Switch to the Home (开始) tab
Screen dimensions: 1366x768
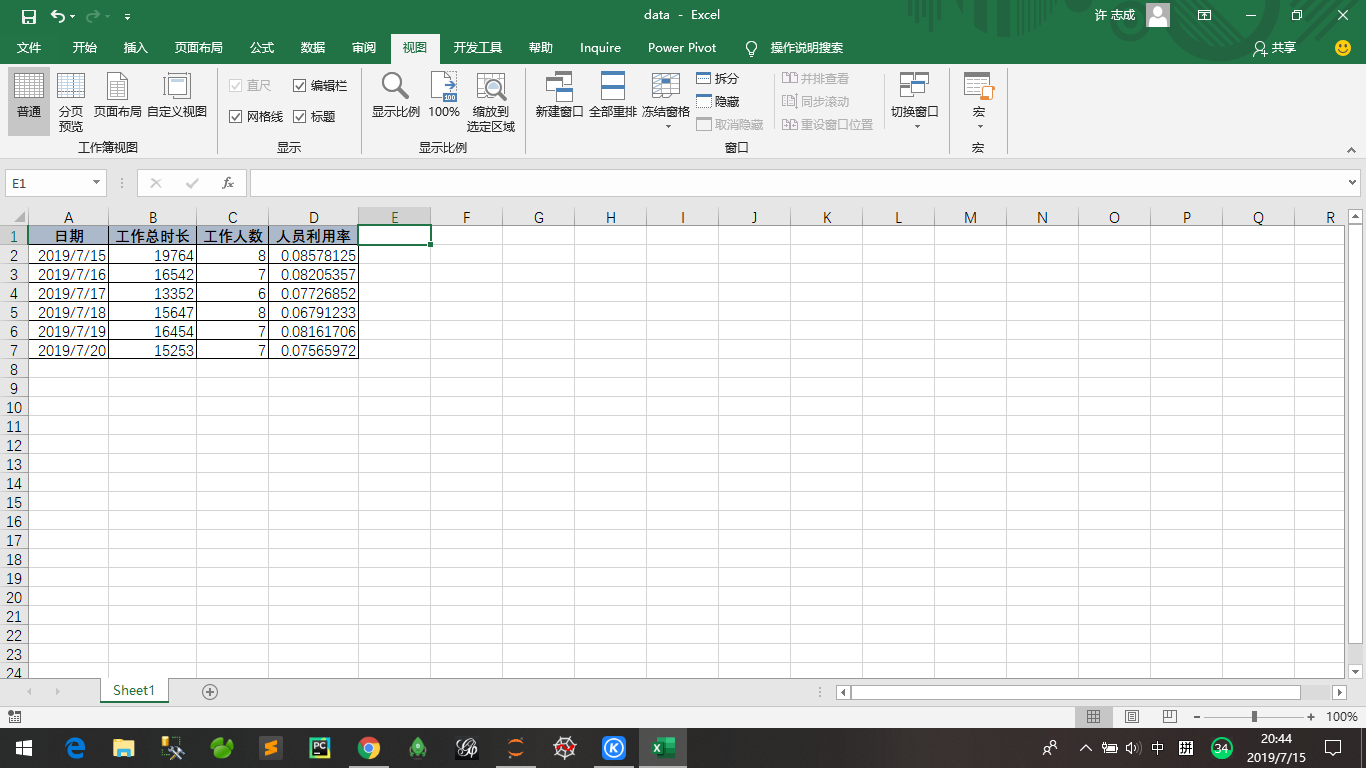[85, 48]
